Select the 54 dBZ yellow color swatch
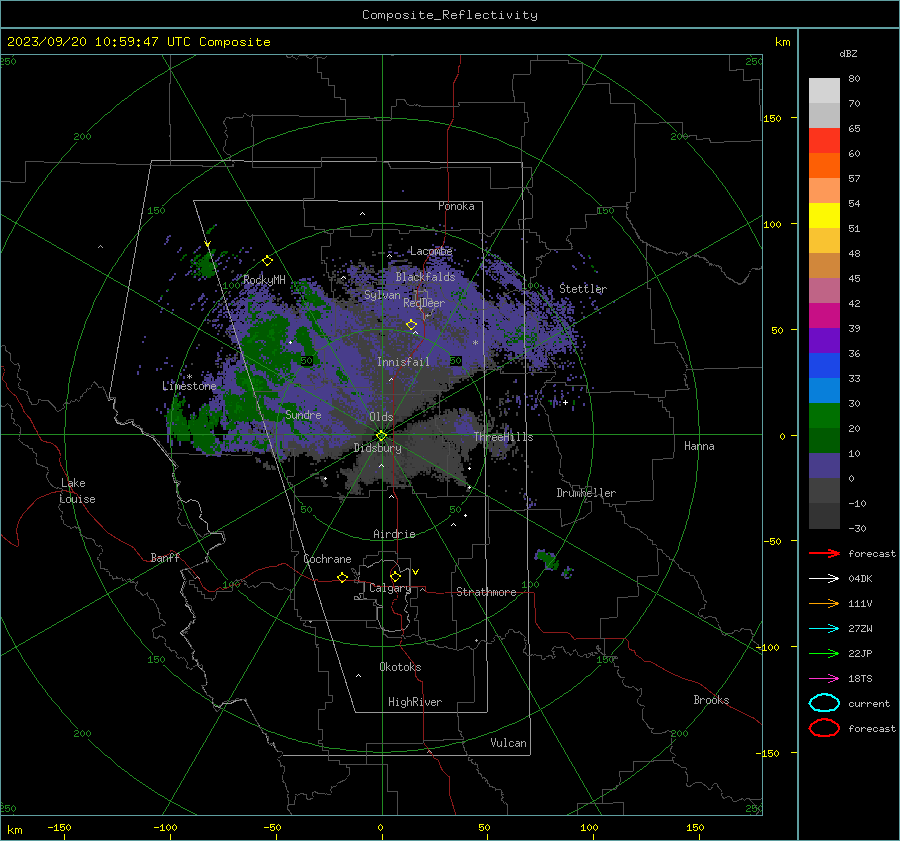The image size is (900, 841). click(824, 215)
